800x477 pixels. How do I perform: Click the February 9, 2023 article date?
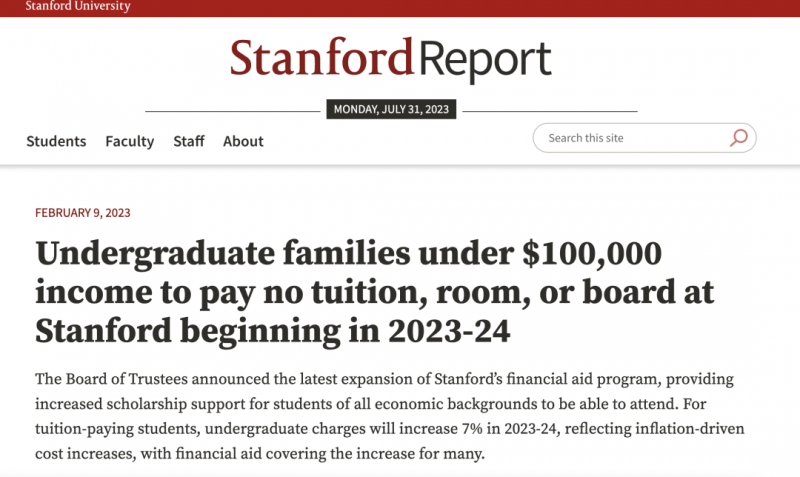tap(83, 213)
